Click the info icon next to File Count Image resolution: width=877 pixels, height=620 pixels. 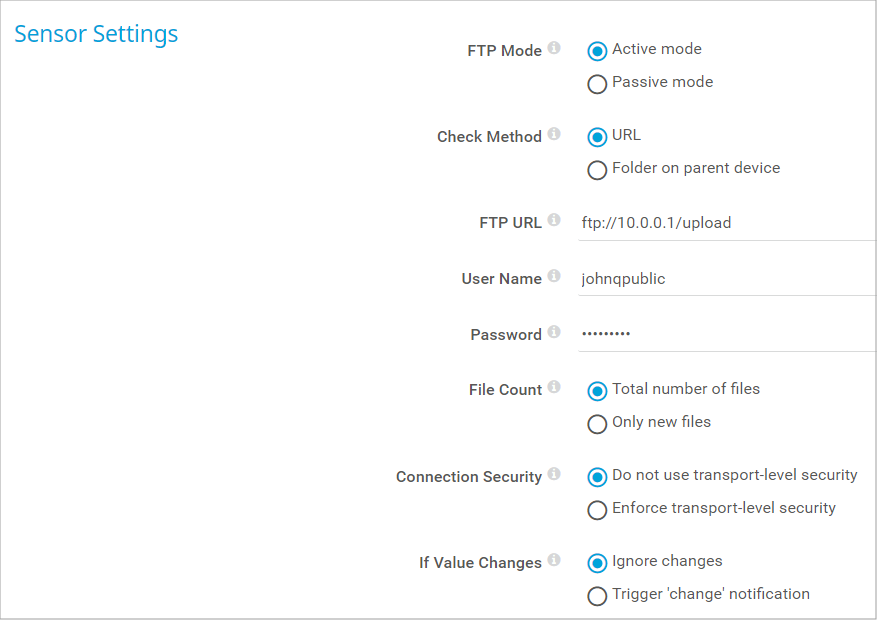[x=554, y=387]
